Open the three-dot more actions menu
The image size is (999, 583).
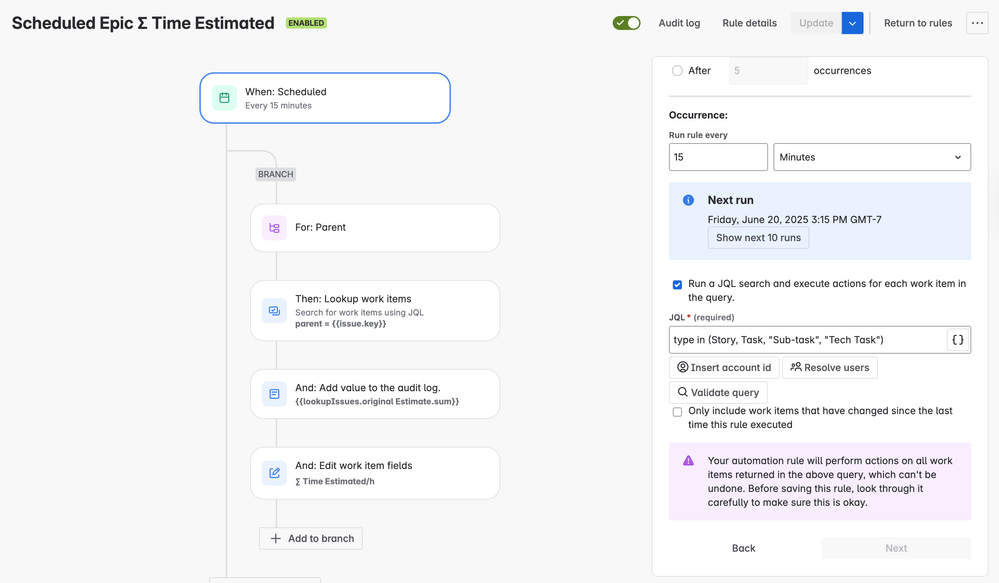[x=977, y=23]
